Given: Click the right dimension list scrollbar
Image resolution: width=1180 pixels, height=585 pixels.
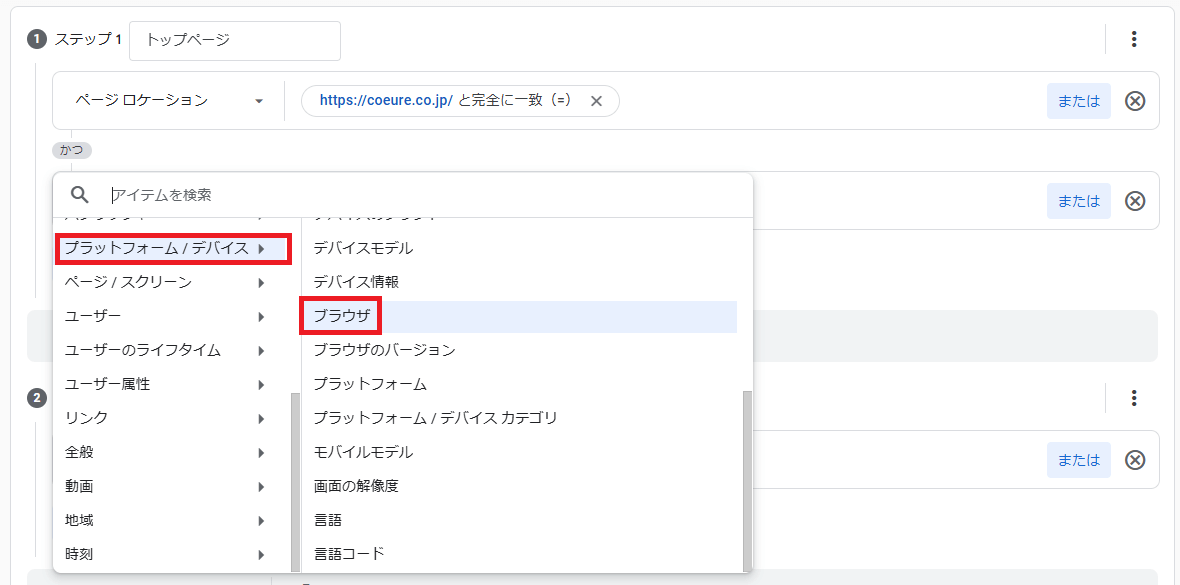Looking at the screenshot, I should coord(747,480).
